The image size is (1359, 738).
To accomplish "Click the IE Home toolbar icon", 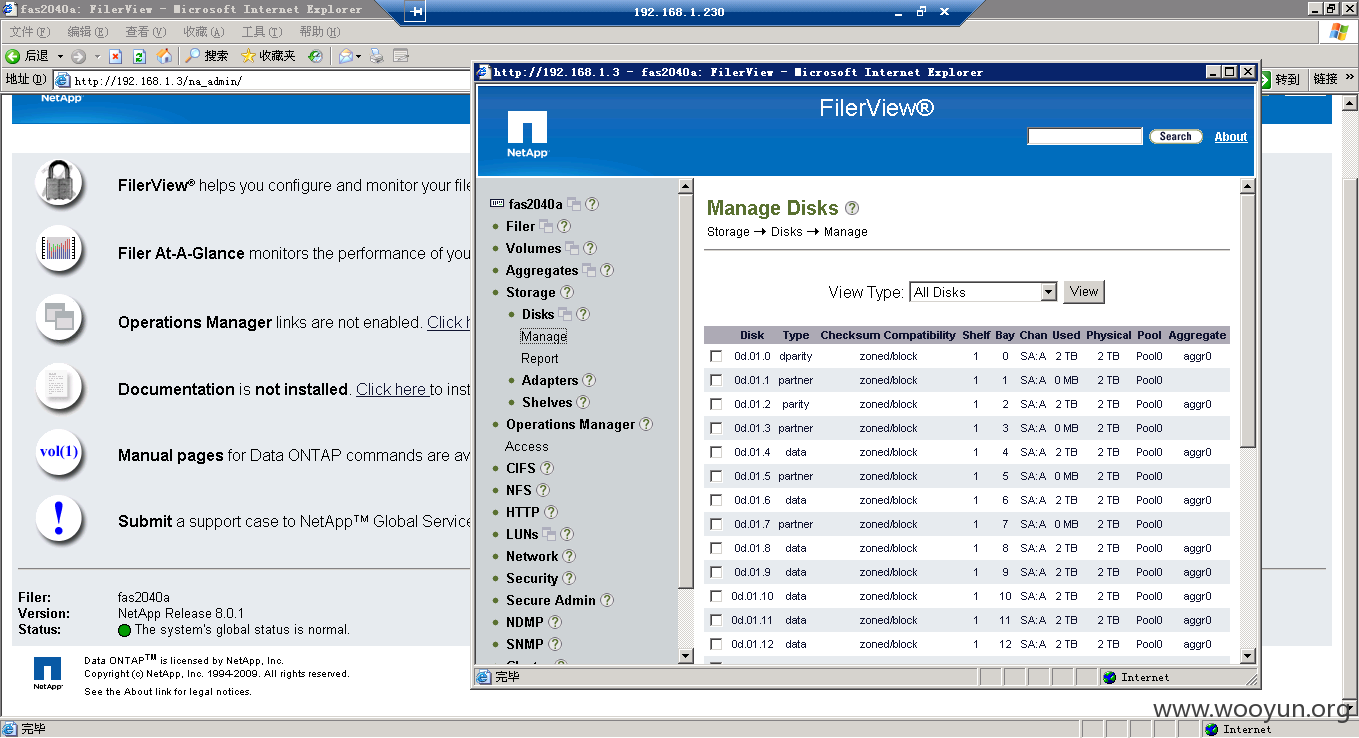I will [x=165, y=56].
